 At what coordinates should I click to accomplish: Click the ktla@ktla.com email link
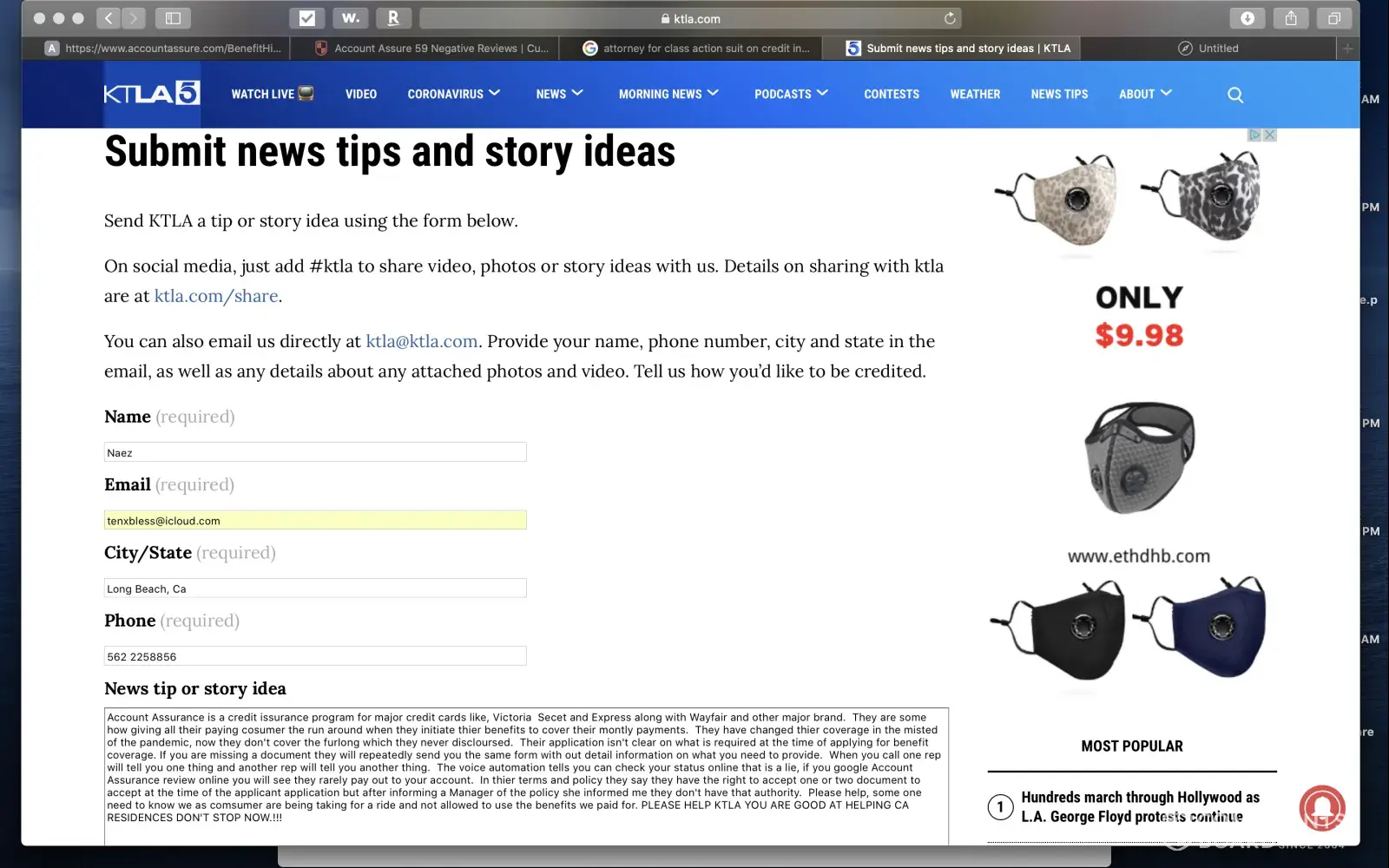pyautogui.click(x=422, y=341)
